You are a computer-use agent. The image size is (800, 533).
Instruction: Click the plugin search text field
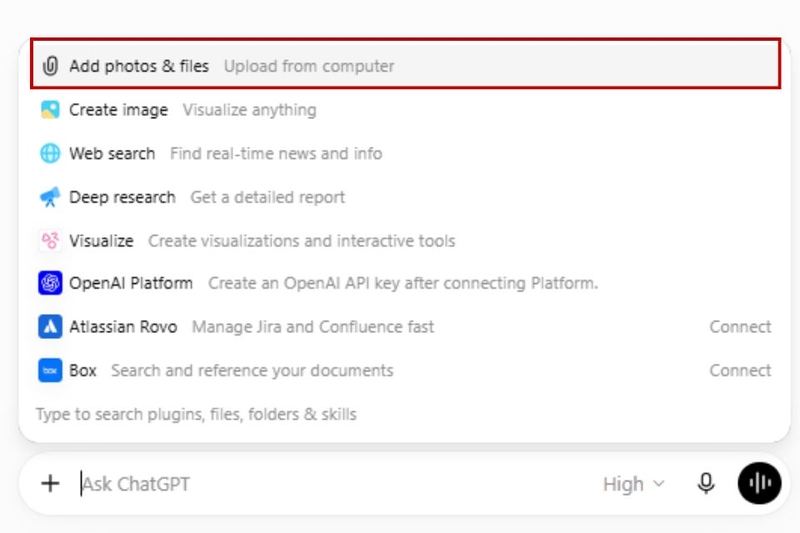403,414
